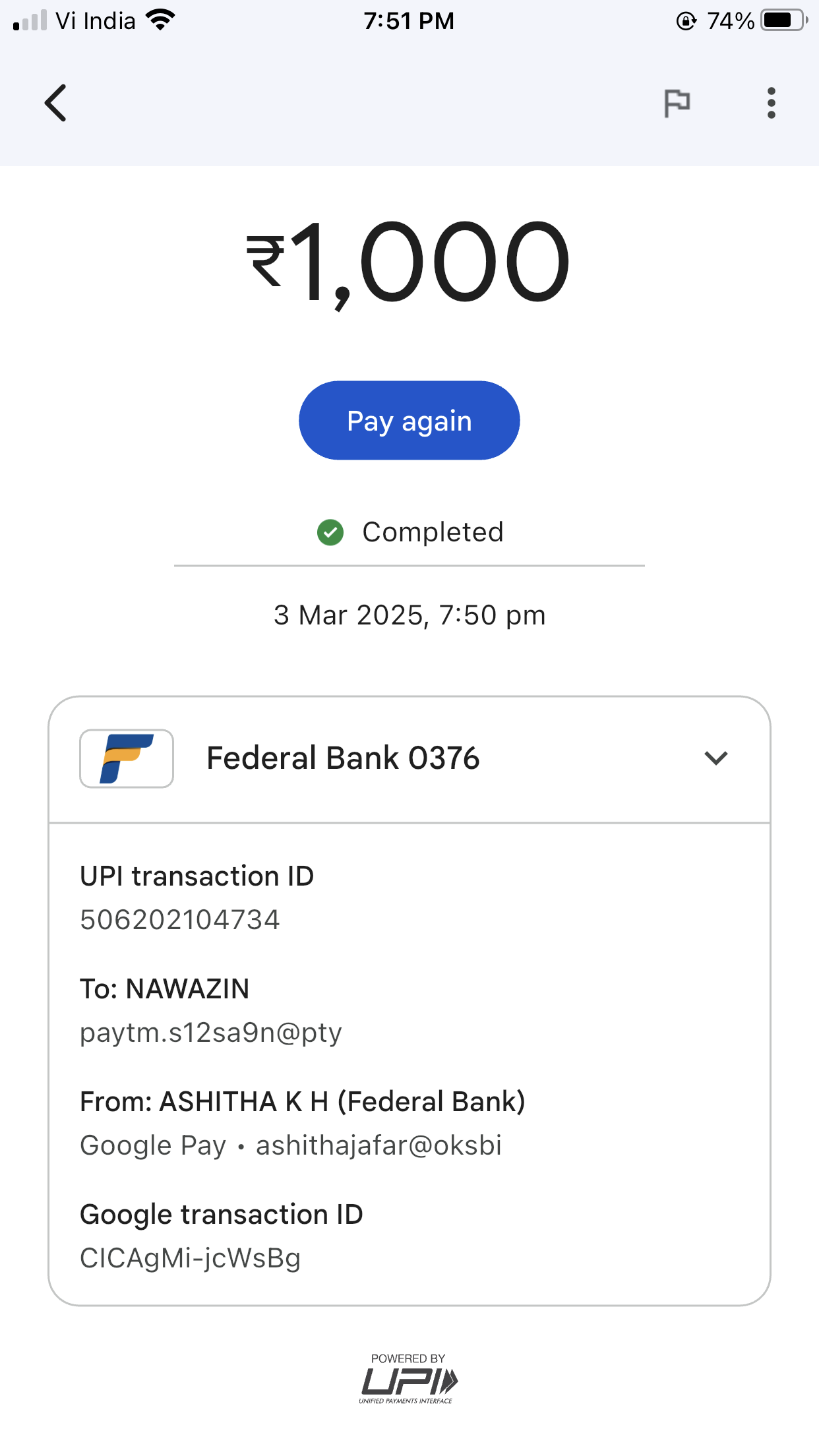Tap the 3 Mar 2025 transaction date
Screen dimensions: 819x1456
409,615
